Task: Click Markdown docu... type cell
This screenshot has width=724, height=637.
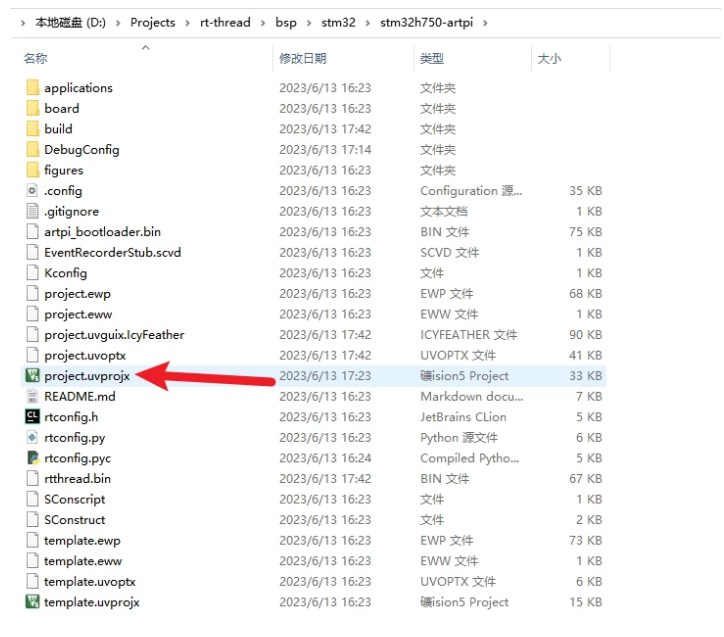Action: [471, 397]
